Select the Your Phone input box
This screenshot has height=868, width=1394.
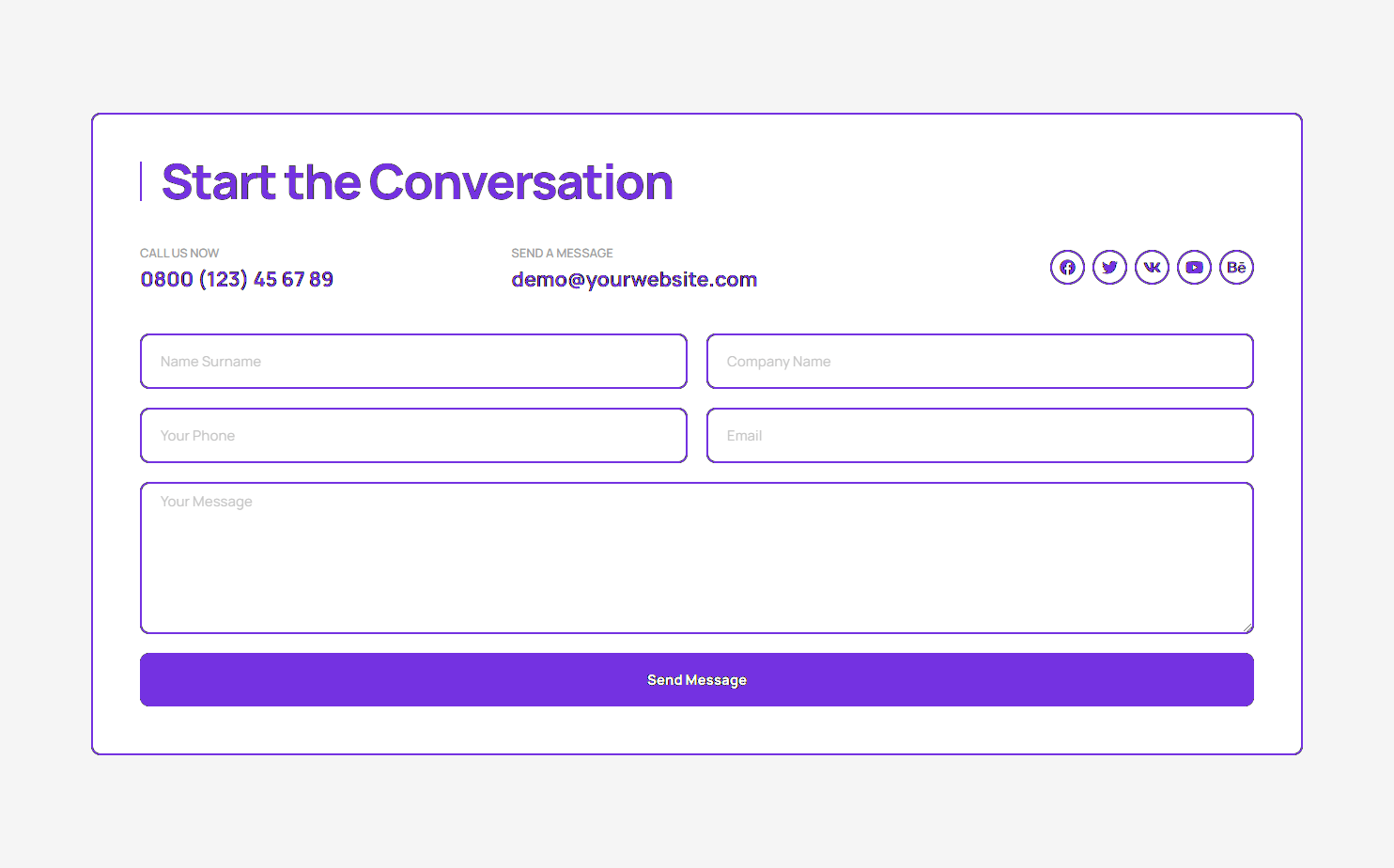point(413,436)
